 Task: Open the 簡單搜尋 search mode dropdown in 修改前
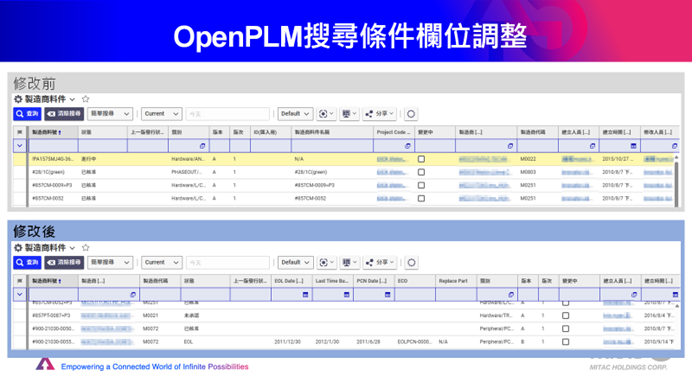(110, 114)
